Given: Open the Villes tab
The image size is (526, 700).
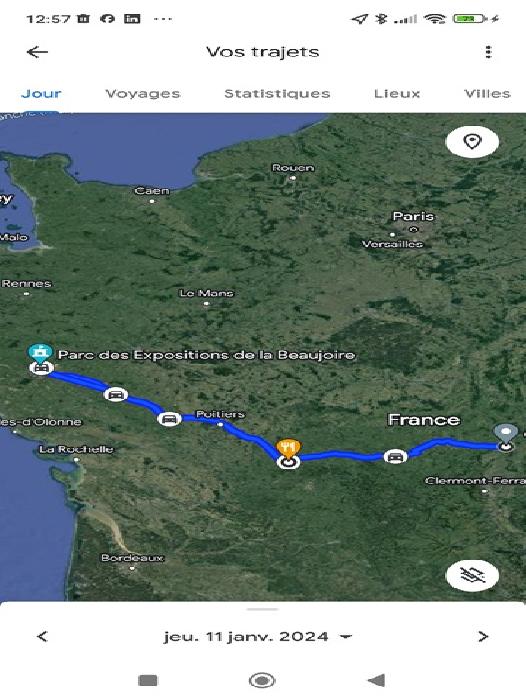Looking at the screenshot, I should point(487,93).
